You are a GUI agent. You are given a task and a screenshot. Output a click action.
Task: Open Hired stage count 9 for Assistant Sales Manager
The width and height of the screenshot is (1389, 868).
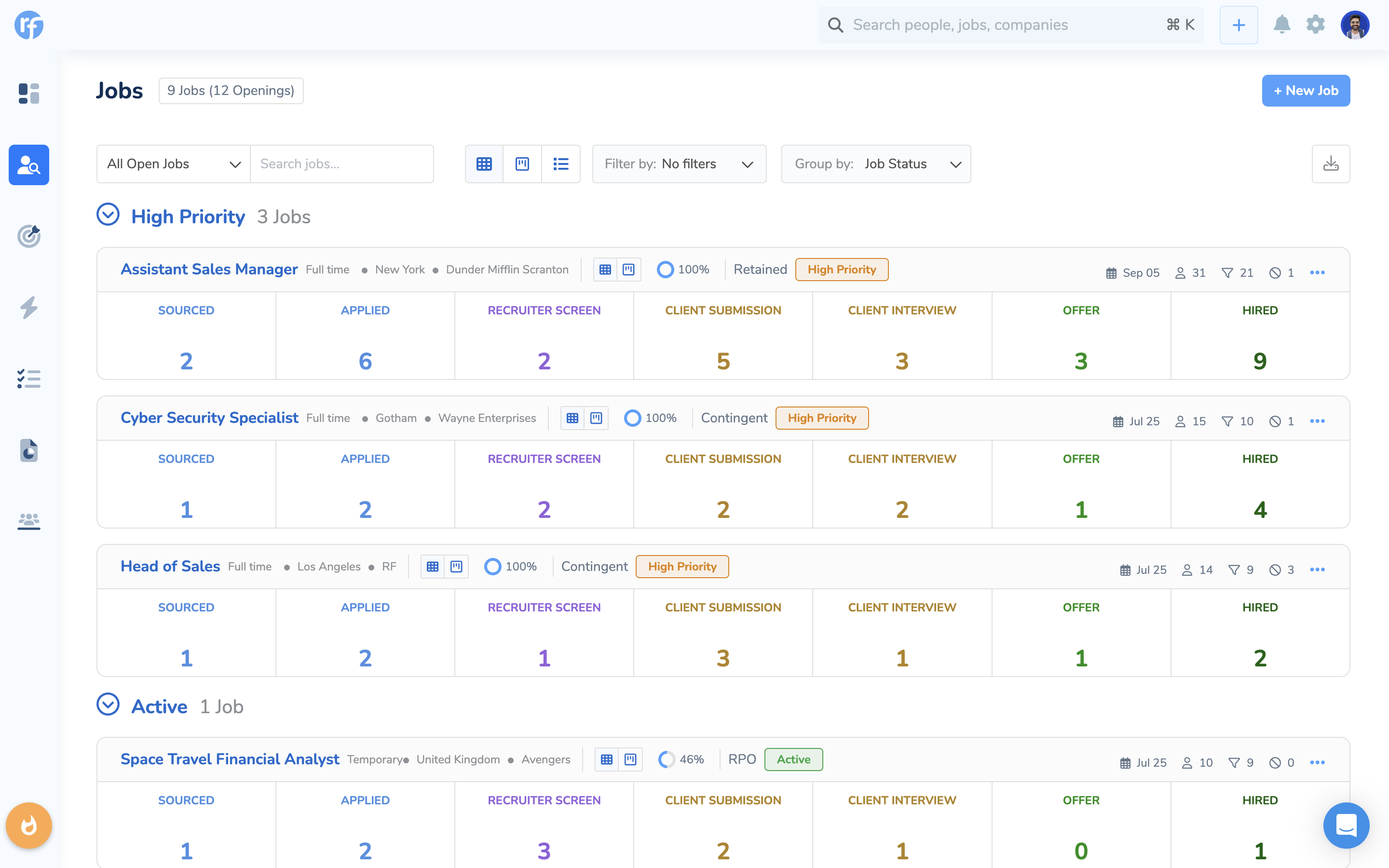[1260, 362]
